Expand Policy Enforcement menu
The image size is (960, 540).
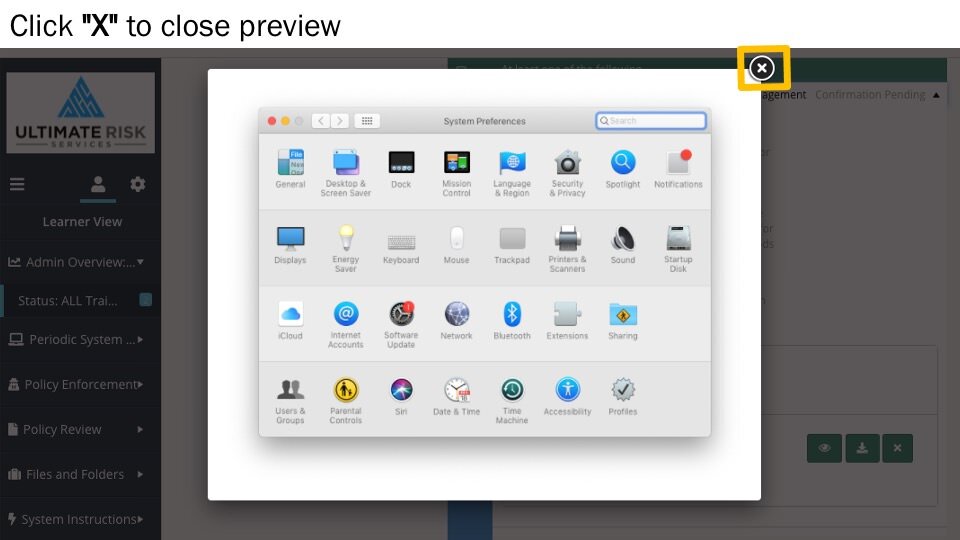coord(80,384)
